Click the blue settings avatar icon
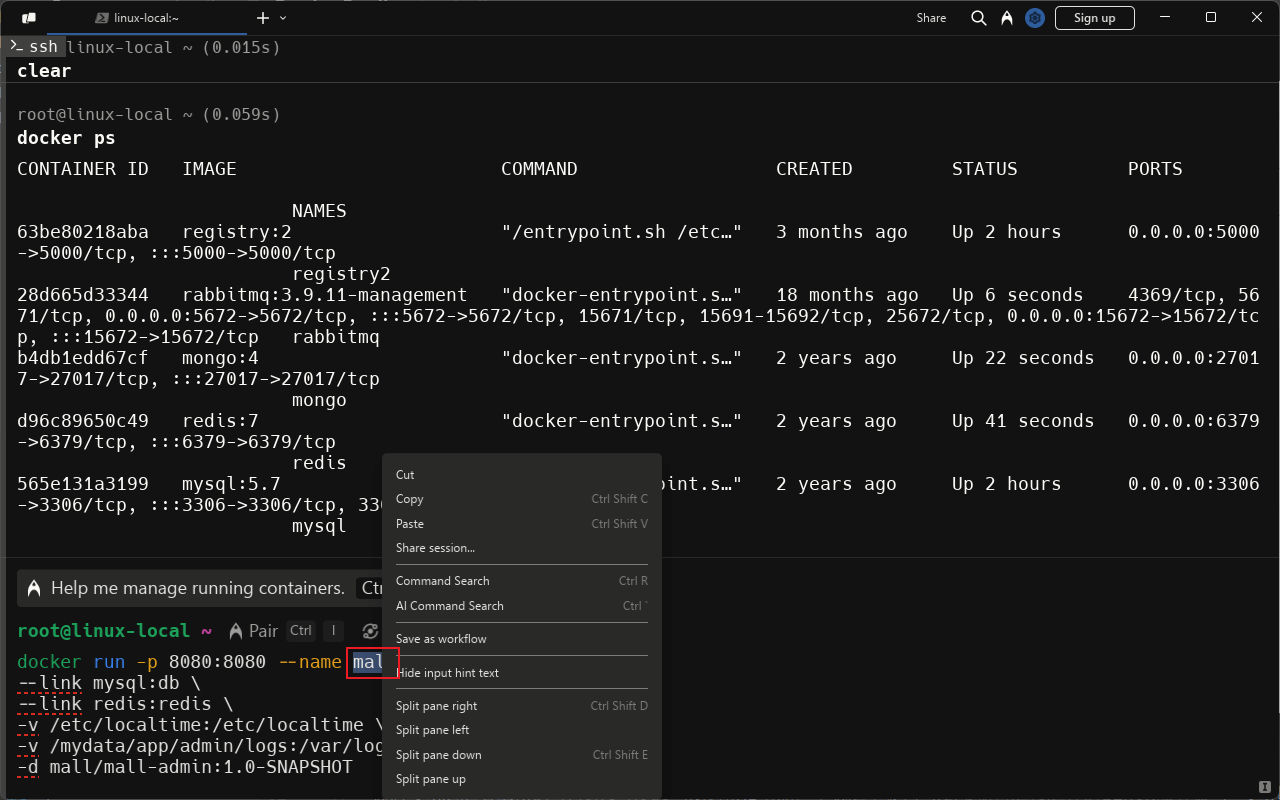The image size is (1280, 800). (x=1035, y=18)
